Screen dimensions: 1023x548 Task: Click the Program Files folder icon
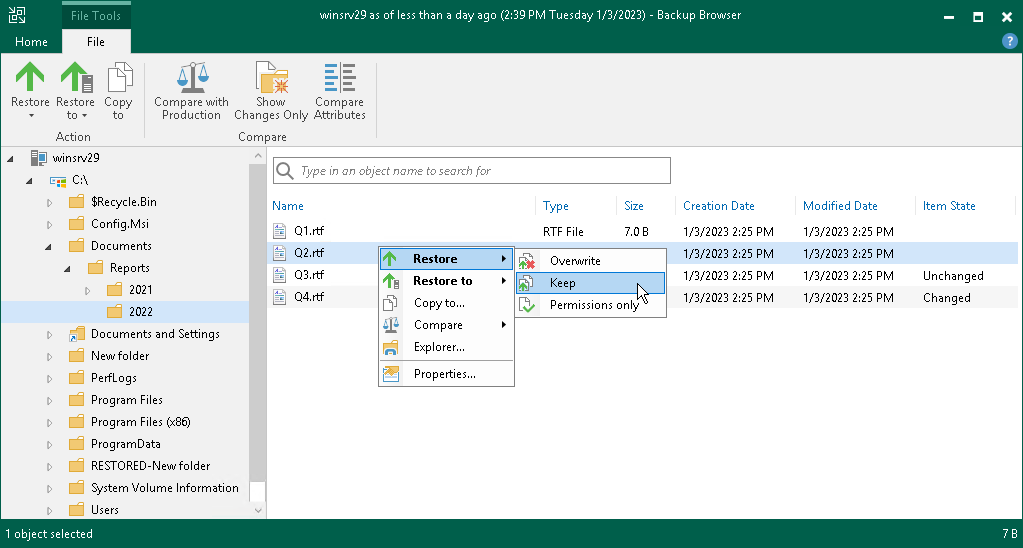76,400
